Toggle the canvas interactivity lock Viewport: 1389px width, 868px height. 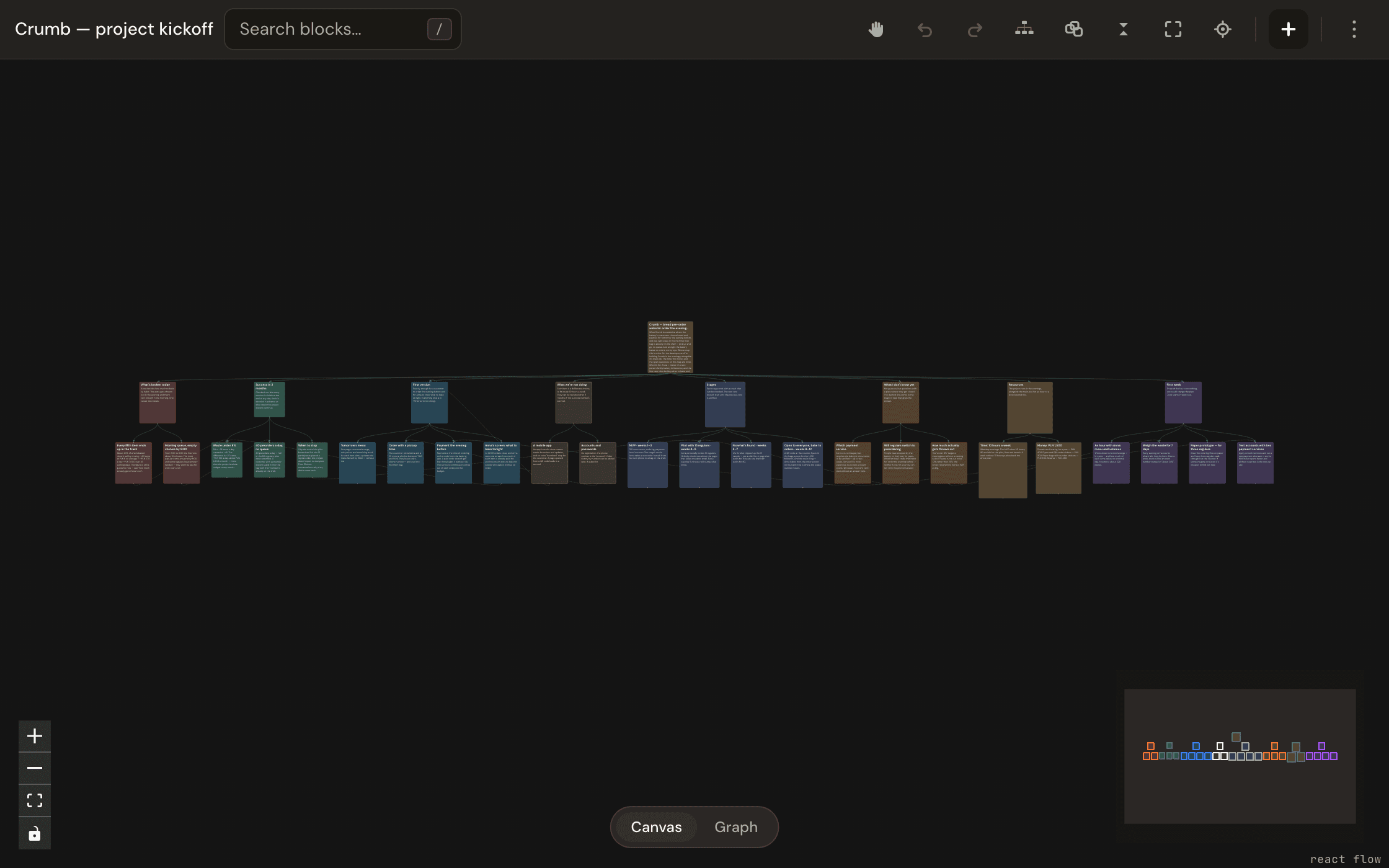click(x=35, y=833)
